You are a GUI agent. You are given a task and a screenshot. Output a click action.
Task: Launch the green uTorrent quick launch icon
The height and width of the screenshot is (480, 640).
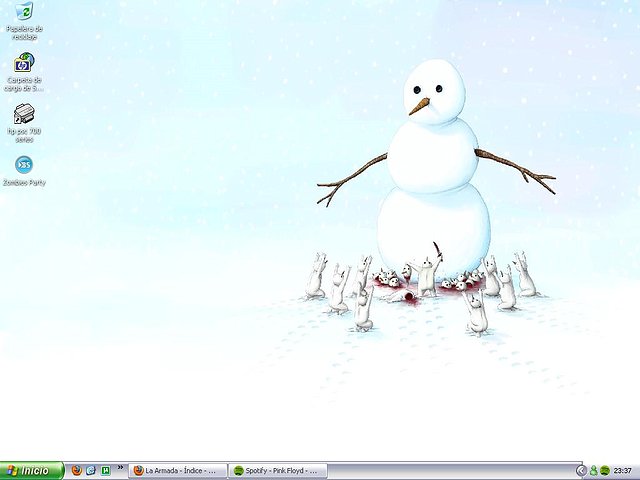(106, 471)
